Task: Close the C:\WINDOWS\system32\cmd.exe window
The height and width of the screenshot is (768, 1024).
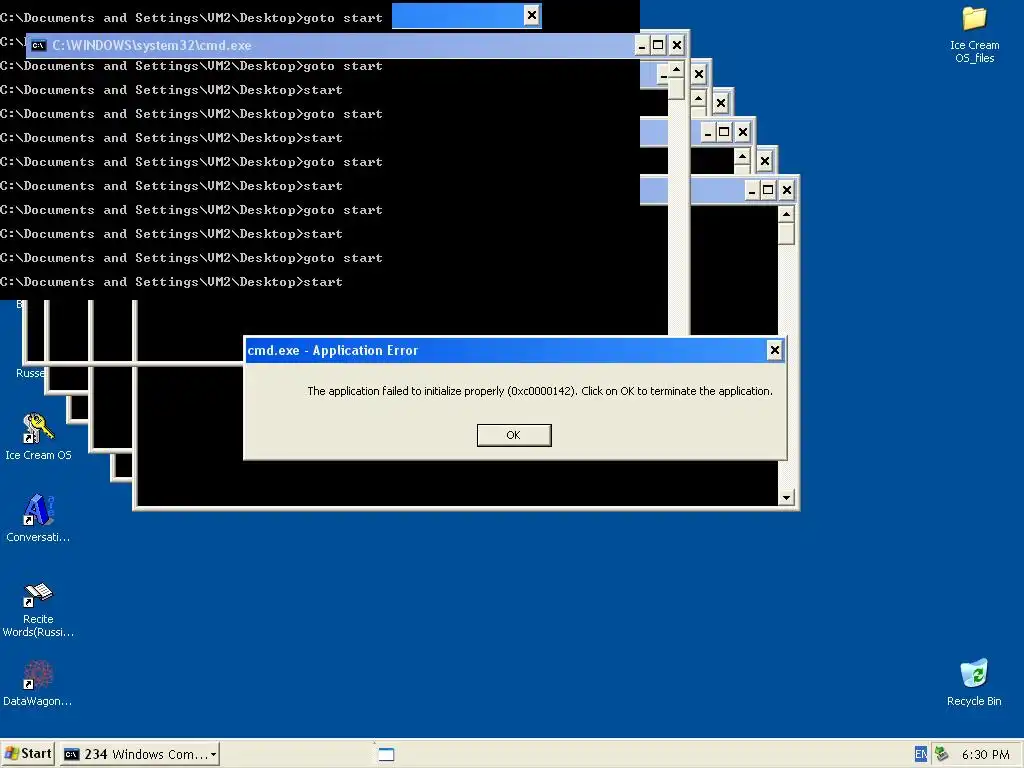Action: coord(677,45)
